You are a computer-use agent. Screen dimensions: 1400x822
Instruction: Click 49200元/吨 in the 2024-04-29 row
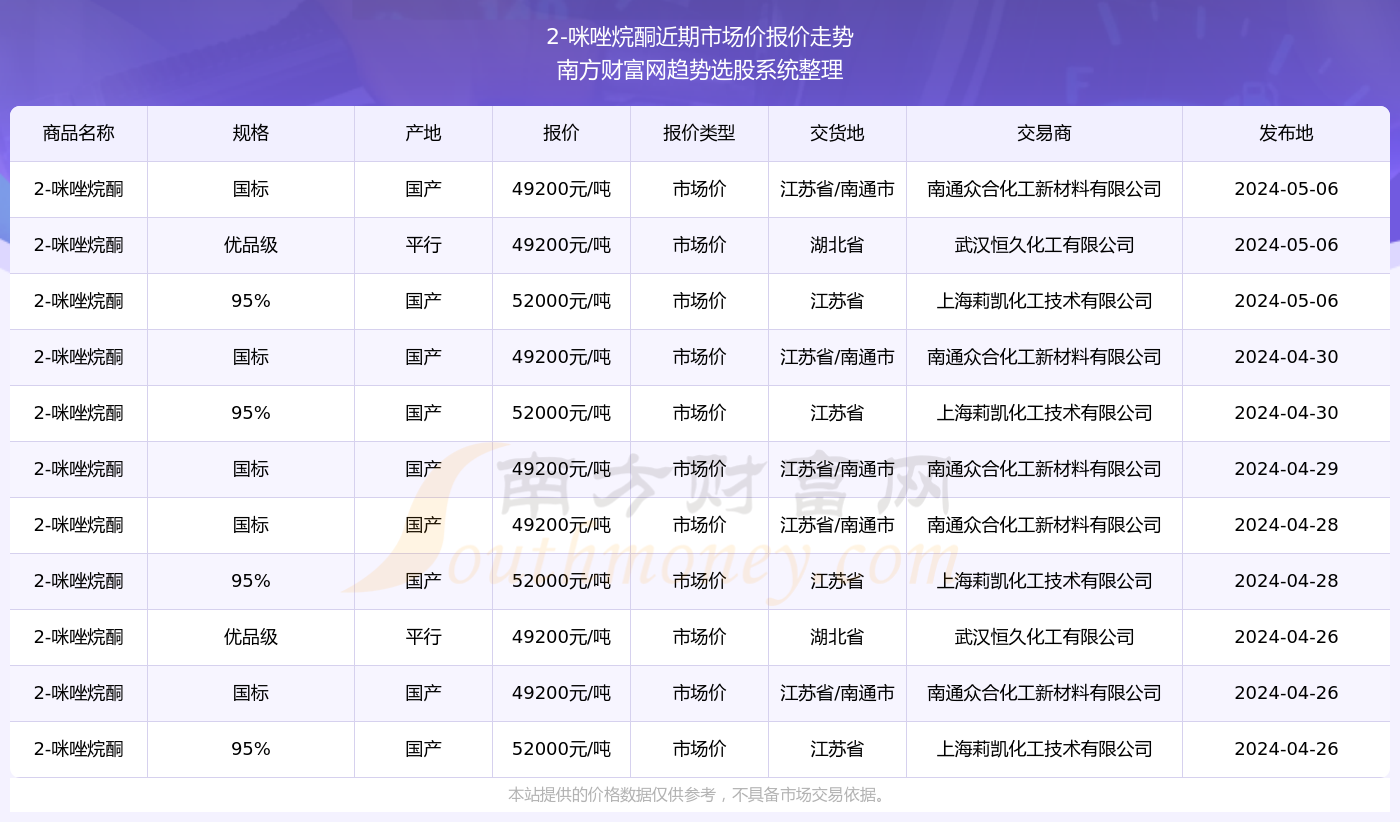pyautogui.click(x=561, y=469)
